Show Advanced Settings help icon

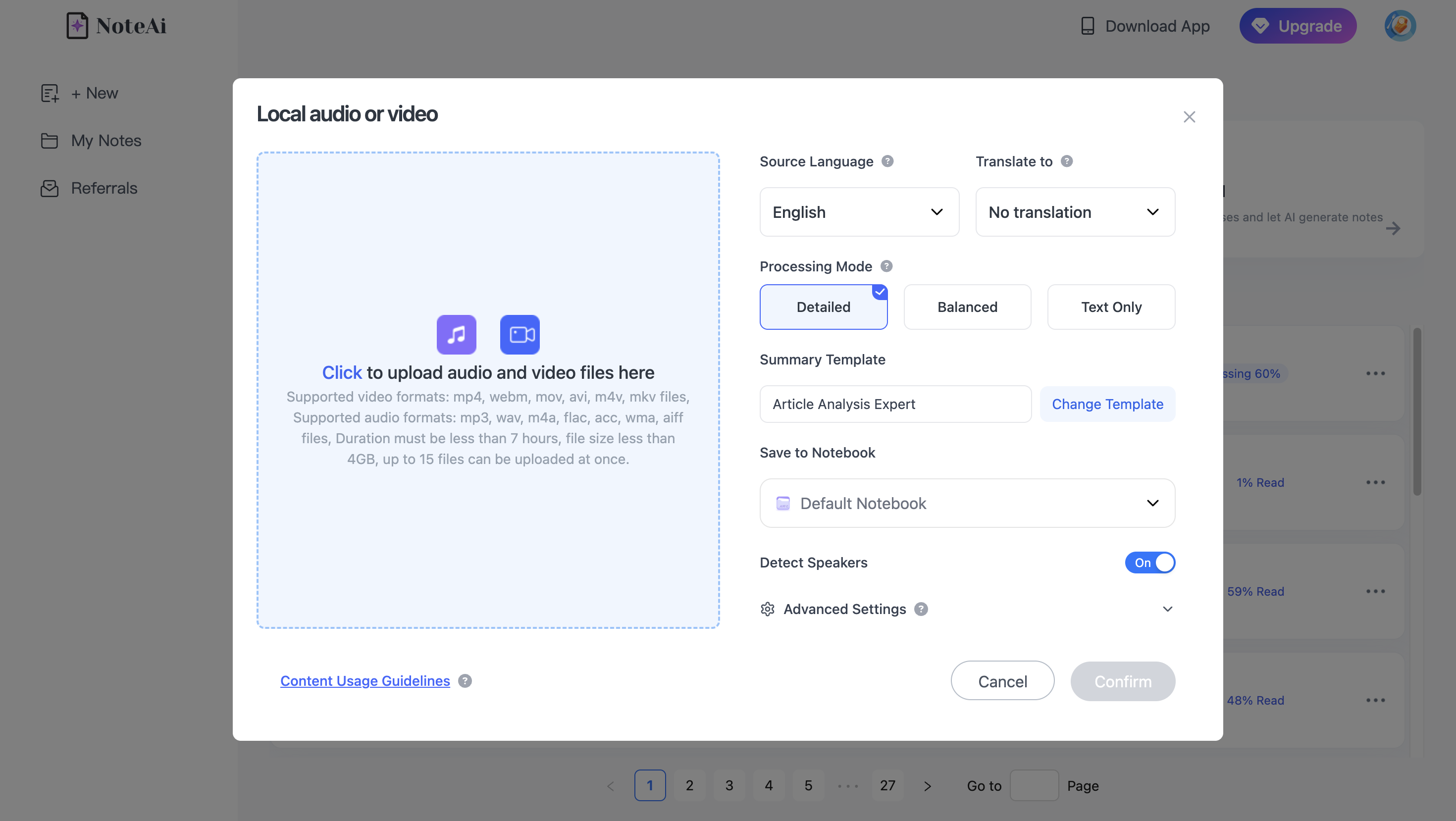(x=921, y=609)
